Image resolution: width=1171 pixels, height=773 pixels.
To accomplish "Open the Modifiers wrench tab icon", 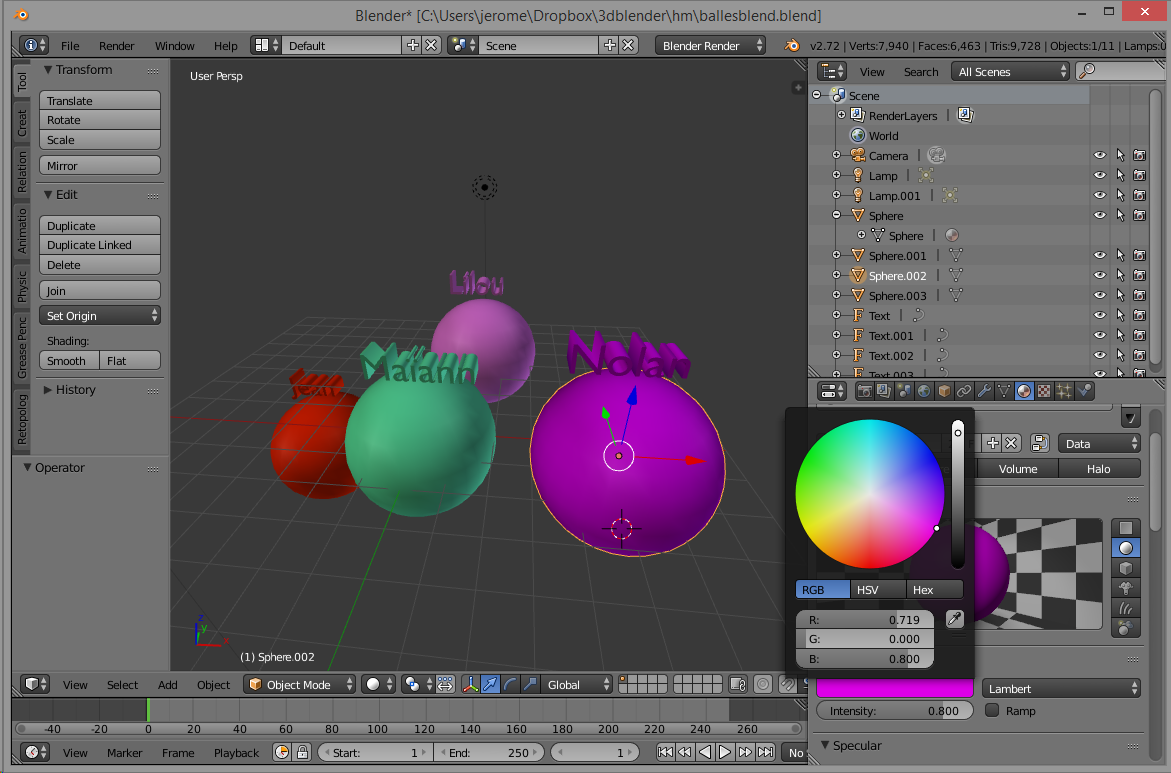I will click(x=984, y=391).
